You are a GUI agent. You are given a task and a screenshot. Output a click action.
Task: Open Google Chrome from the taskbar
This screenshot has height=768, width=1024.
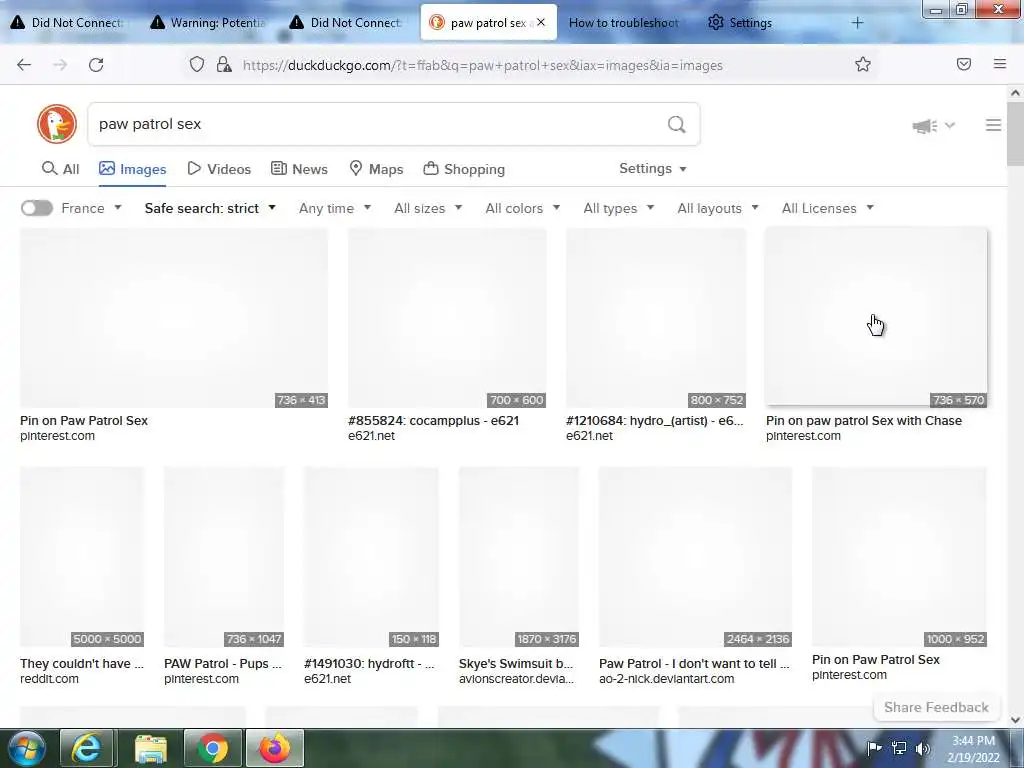(213, 748)
